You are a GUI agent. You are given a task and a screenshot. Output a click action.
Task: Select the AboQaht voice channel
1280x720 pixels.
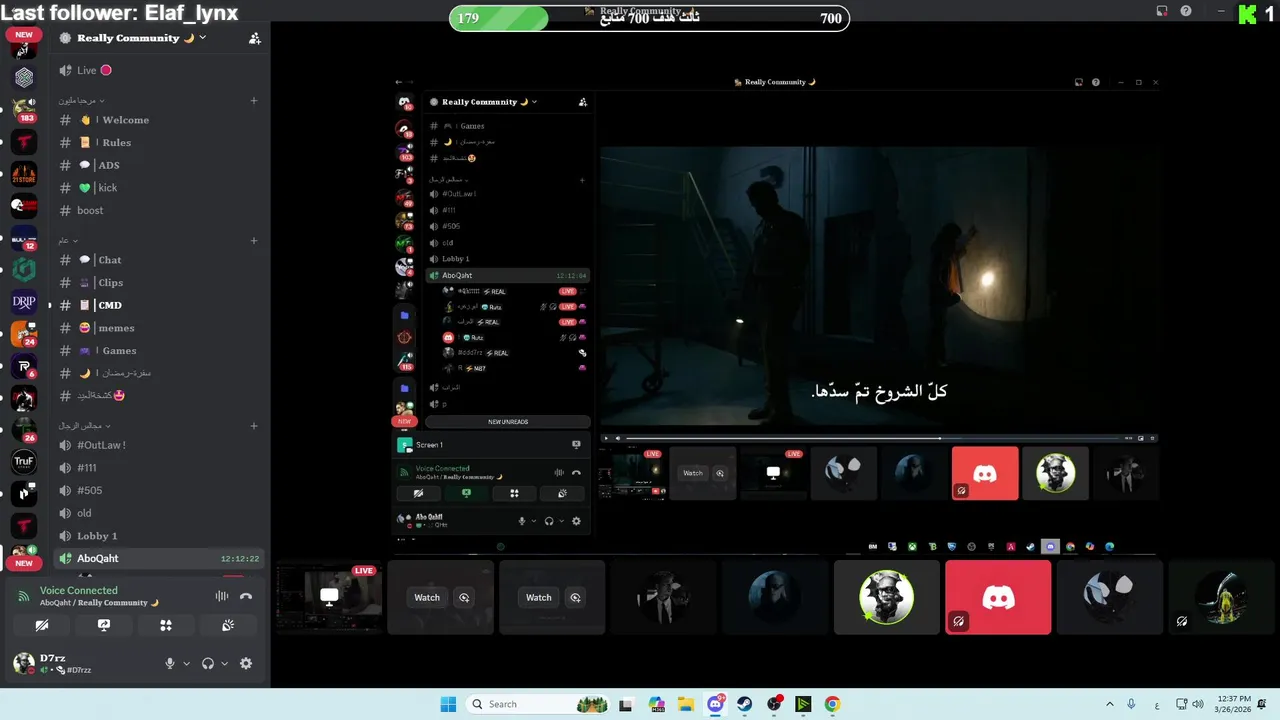159,559
